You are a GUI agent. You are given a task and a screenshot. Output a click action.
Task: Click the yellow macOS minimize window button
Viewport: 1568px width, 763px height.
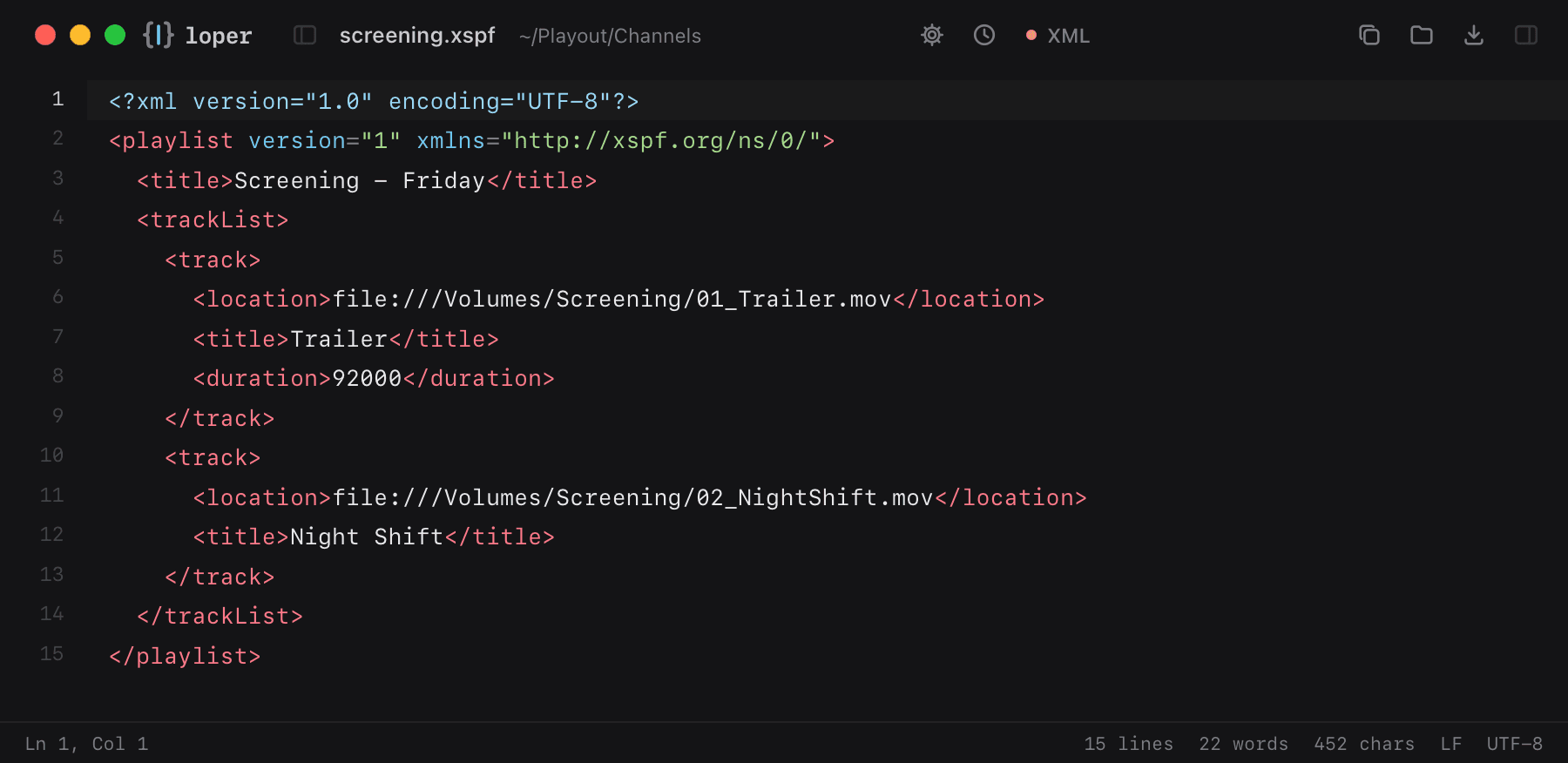point(80,35)
